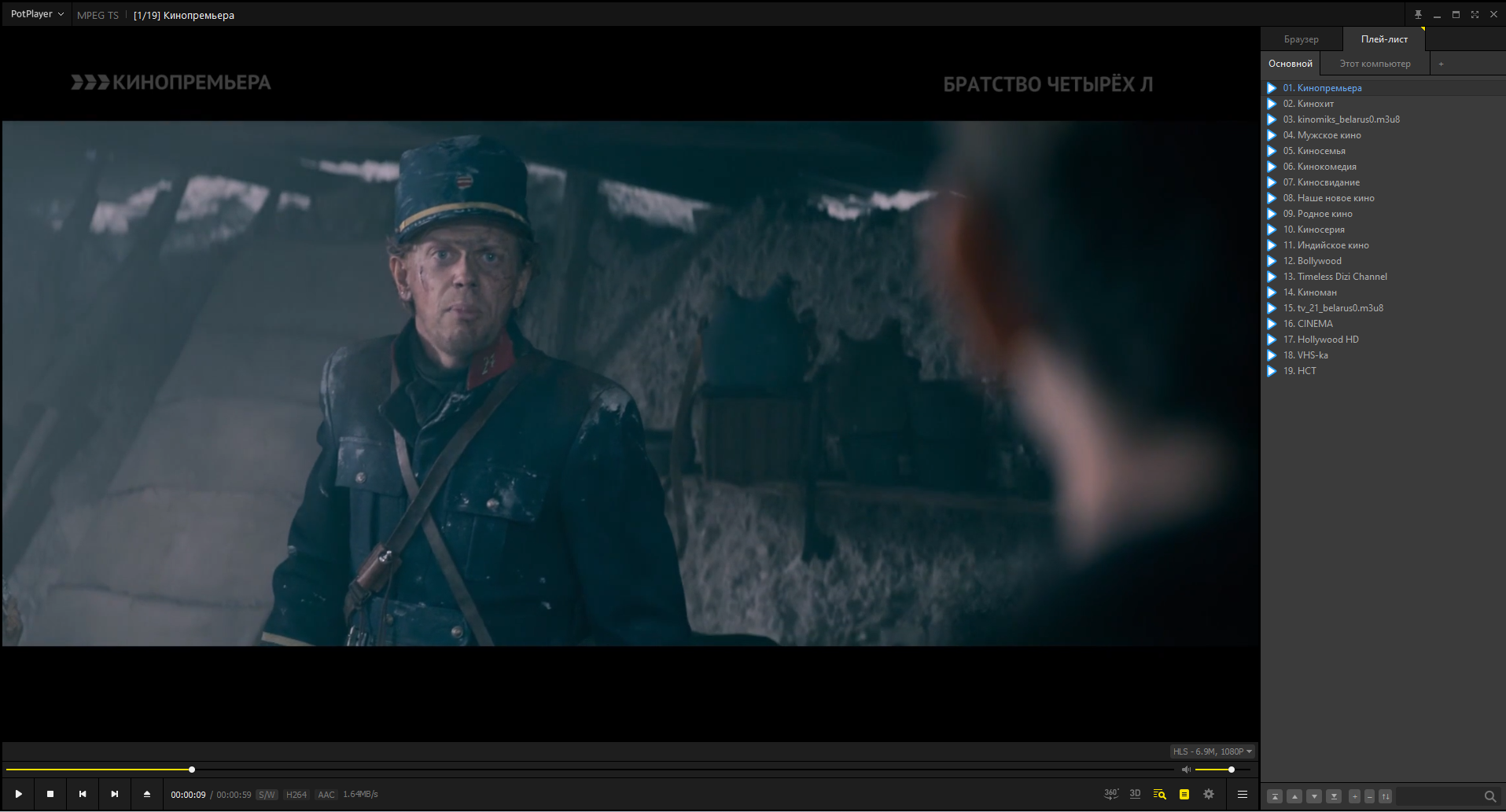Viewport: 1506px width, 812px height.
Task: Click the 00:00:59 total duration display
Action: point(234,795)
